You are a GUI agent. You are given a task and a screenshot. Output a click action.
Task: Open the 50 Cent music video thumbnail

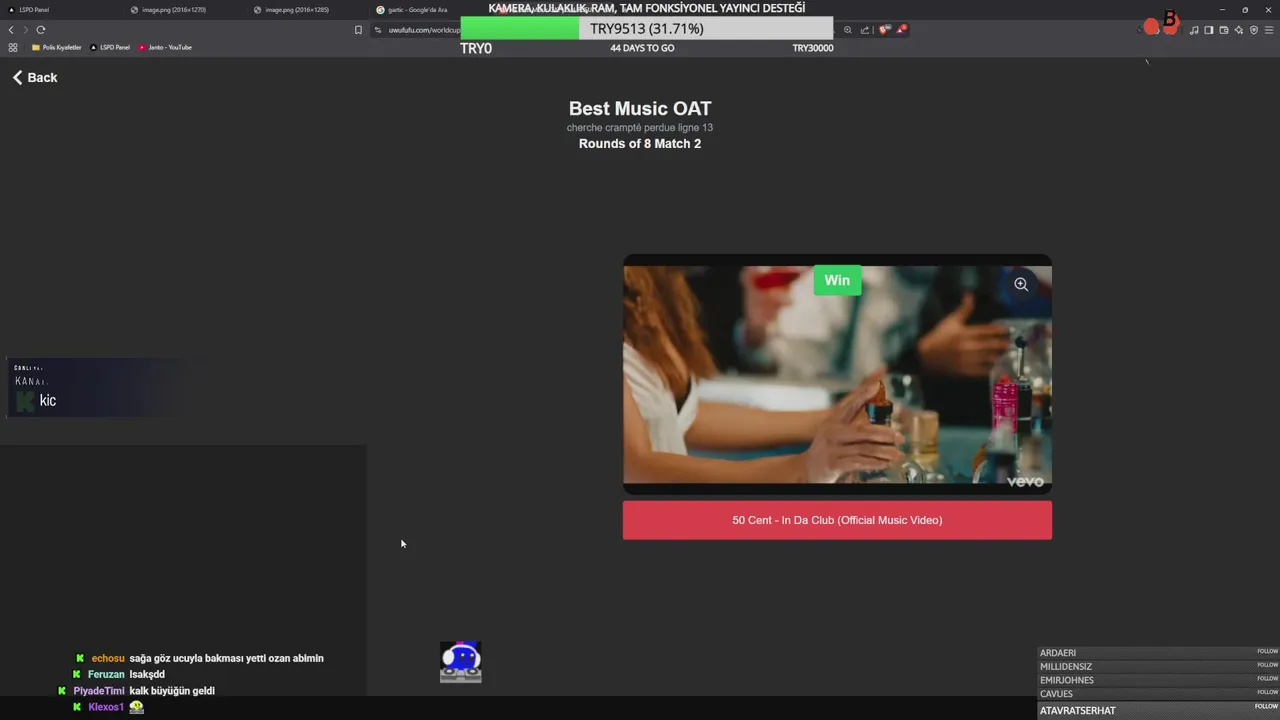[837, 374]
